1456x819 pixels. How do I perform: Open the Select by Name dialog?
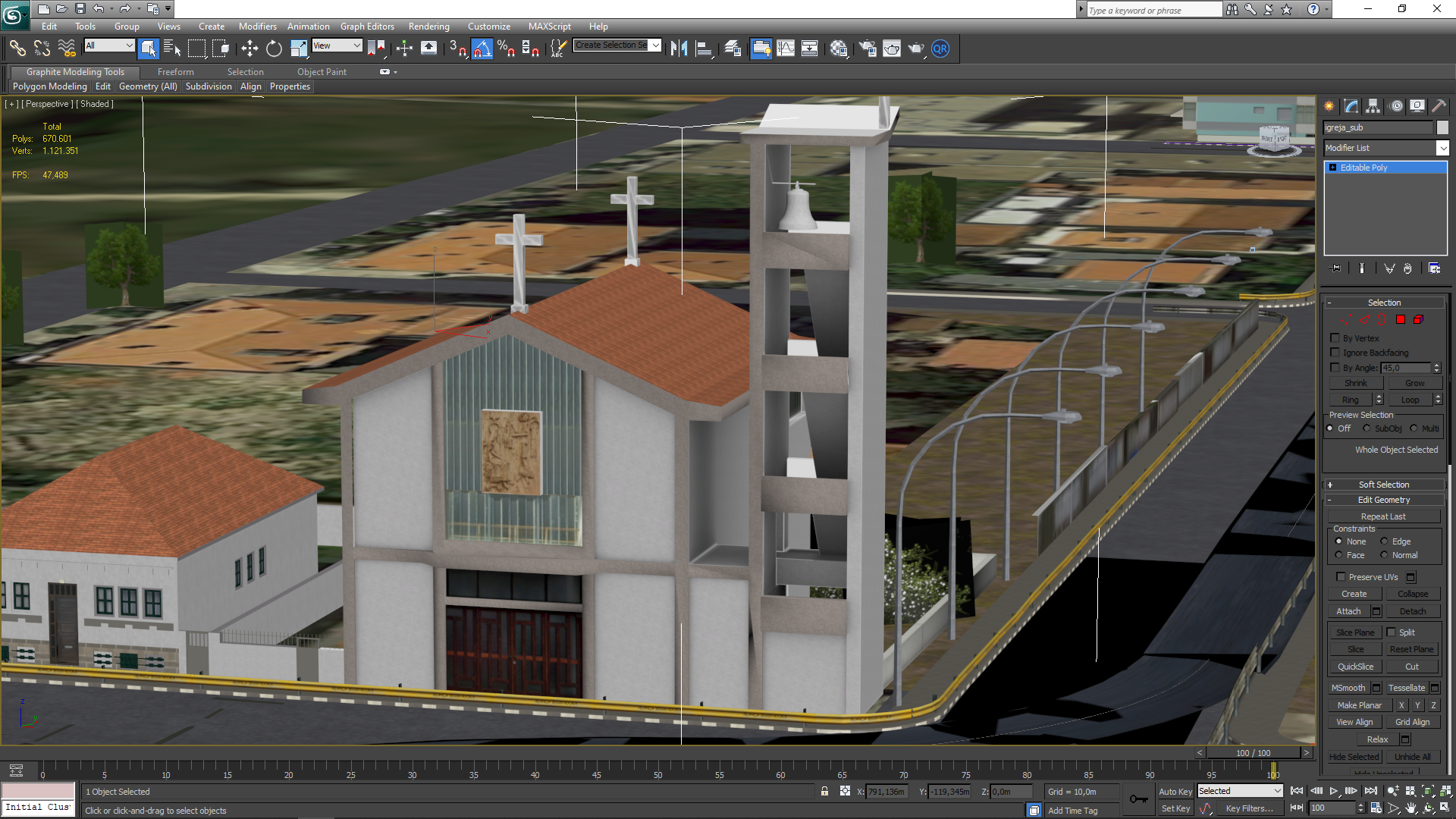[x=172, y=49]
